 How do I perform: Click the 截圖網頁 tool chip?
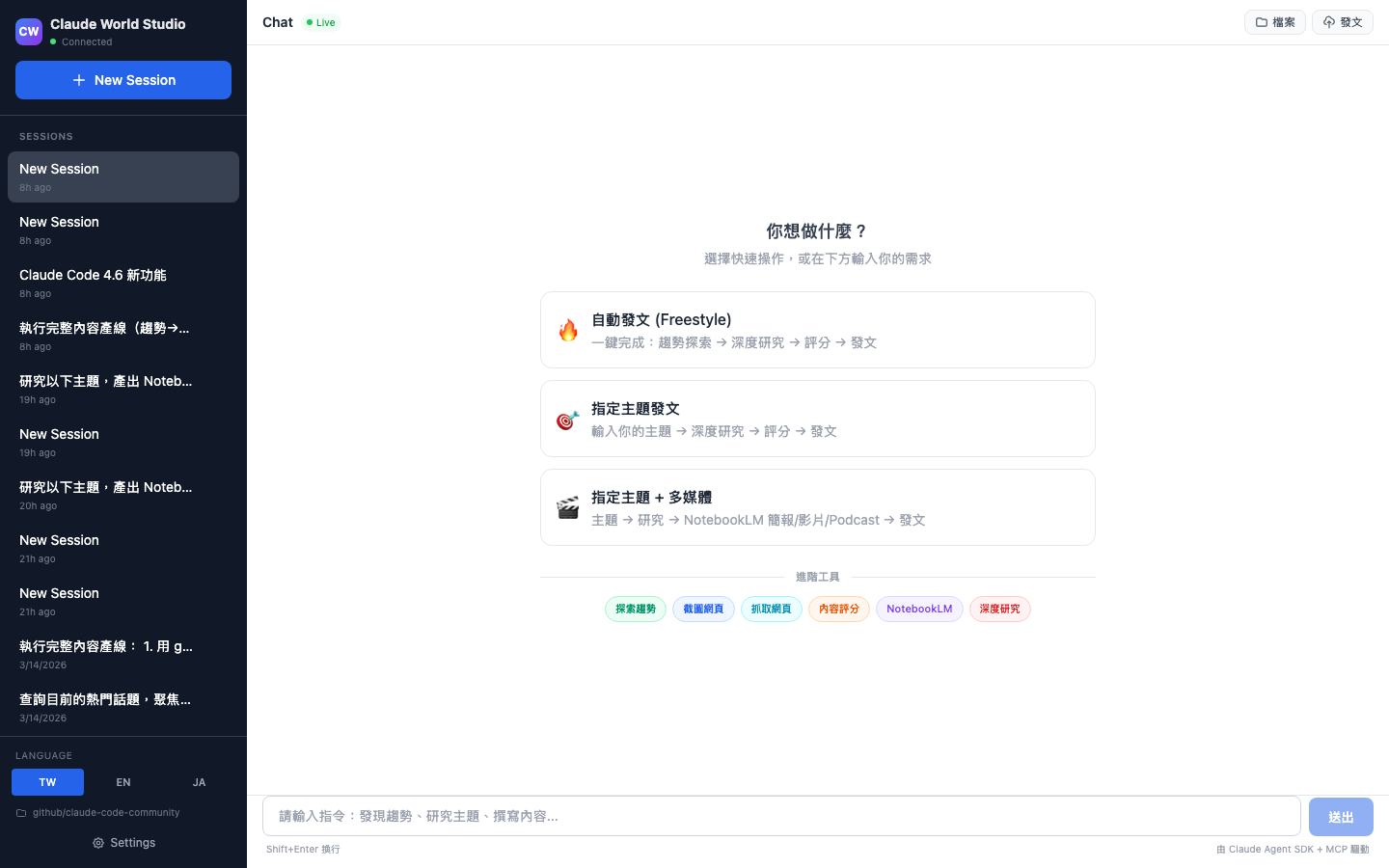pyautogui.click(x=703, y=610)
